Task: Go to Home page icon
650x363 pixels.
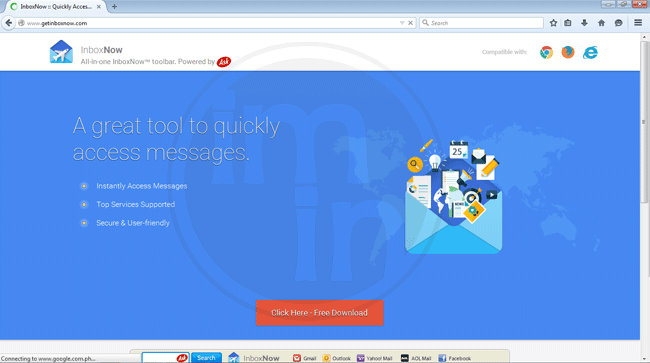Action: [601, 23]
